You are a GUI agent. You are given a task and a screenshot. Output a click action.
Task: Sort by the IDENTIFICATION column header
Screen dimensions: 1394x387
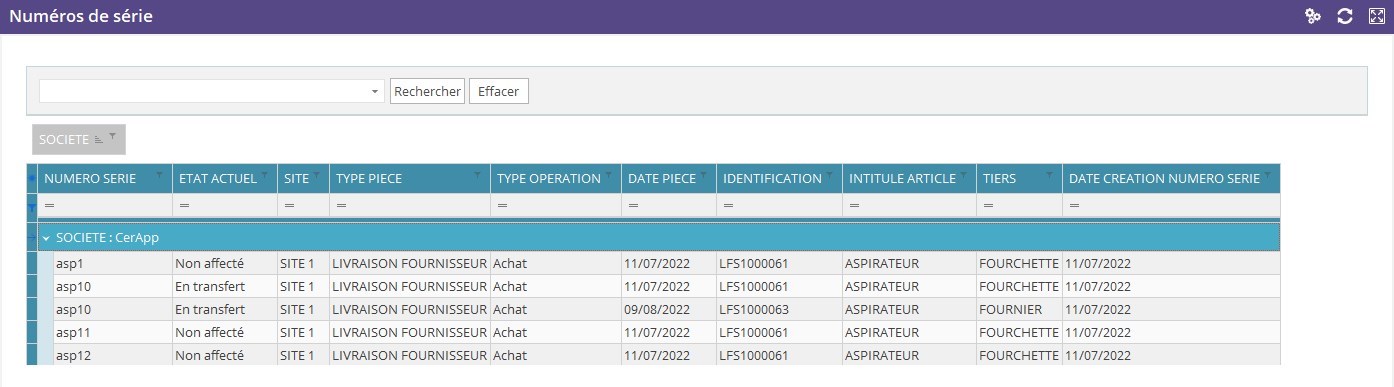click(x=772, y=179)
